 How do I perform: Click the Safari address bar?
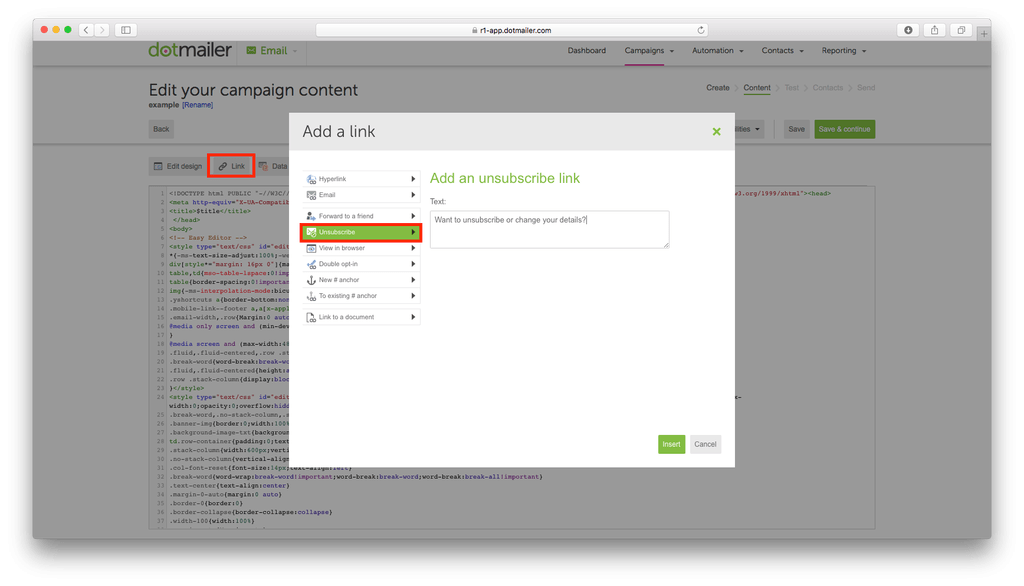click(511, 30)
